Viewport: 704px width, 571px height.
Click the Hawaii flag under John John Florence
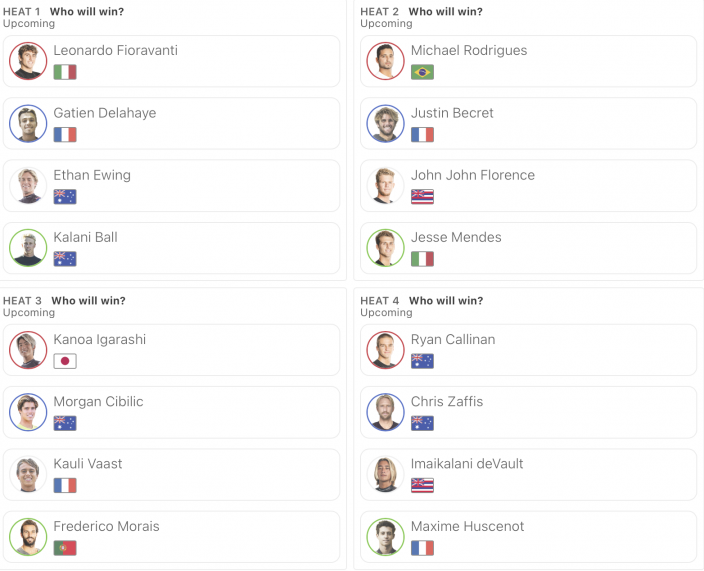click(x=422, y=197)
